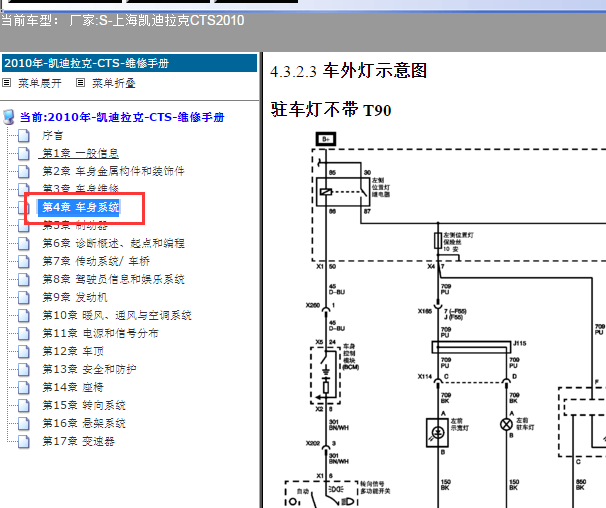This screenshot has height=508, width=606.
Task: Open 第17章 变速器 chapter
Action: 78,441
